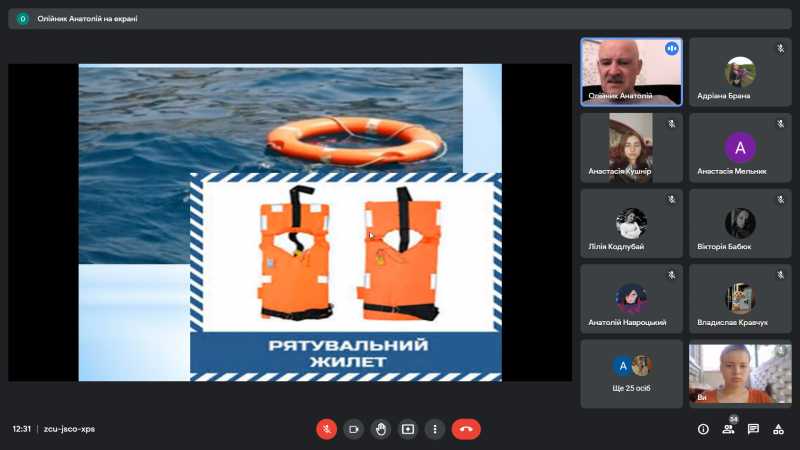Open the present screen button
Image resolution: width=800 pixels, height=450 pixels.
[x=408, y=429]
